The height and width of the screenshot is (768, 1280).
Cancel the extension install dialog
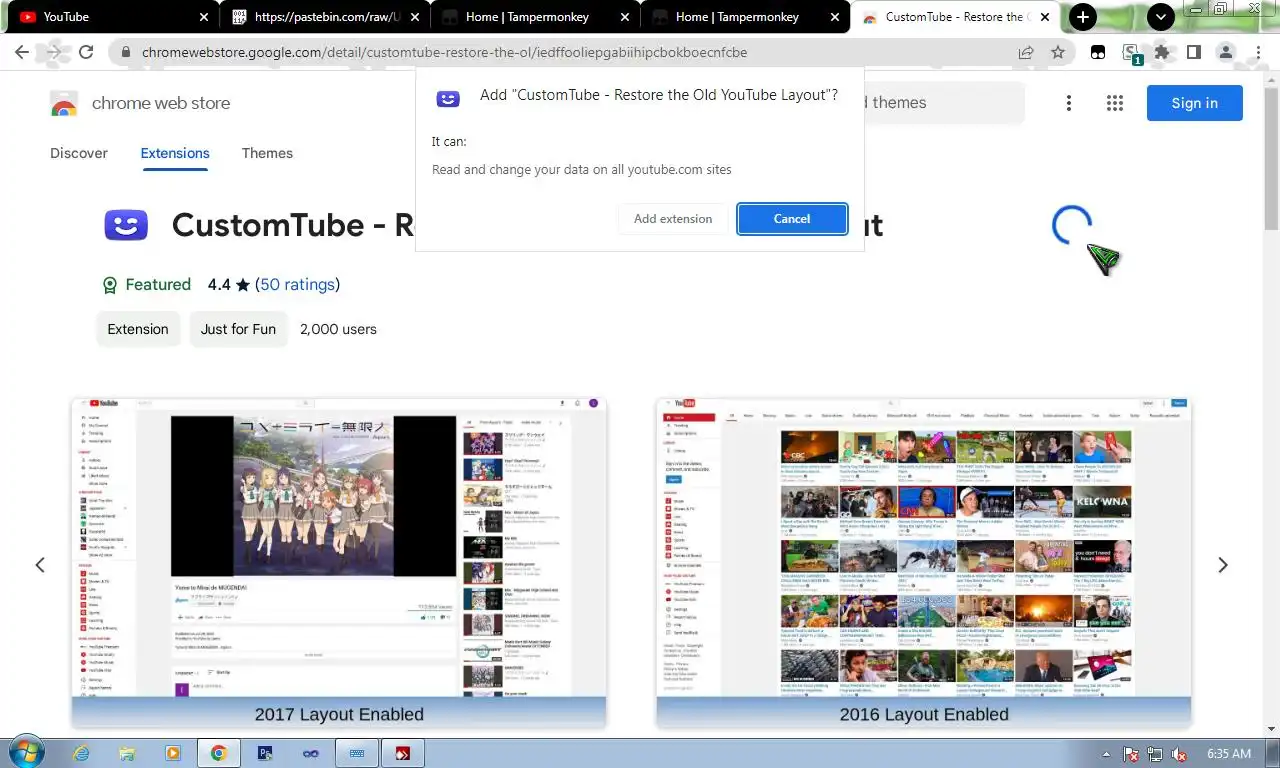pos(792,219)
